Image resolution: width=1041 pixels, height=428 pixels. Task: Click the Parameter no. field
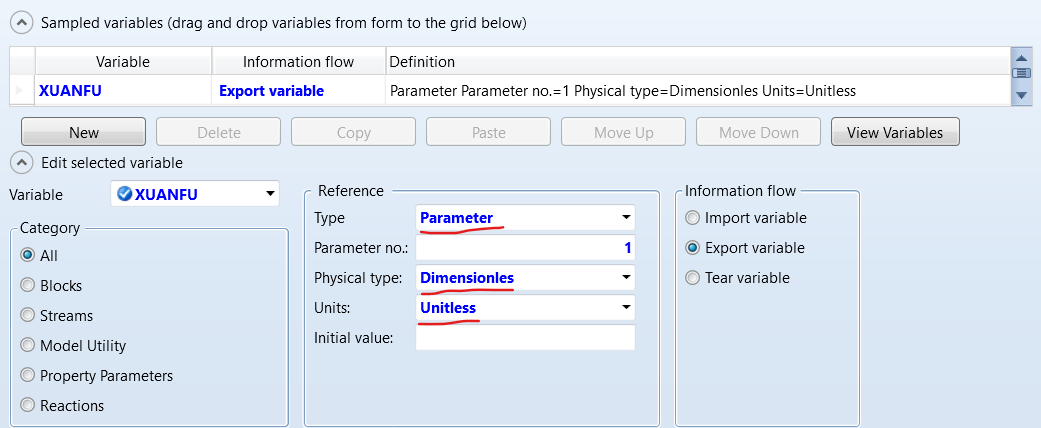525,248
